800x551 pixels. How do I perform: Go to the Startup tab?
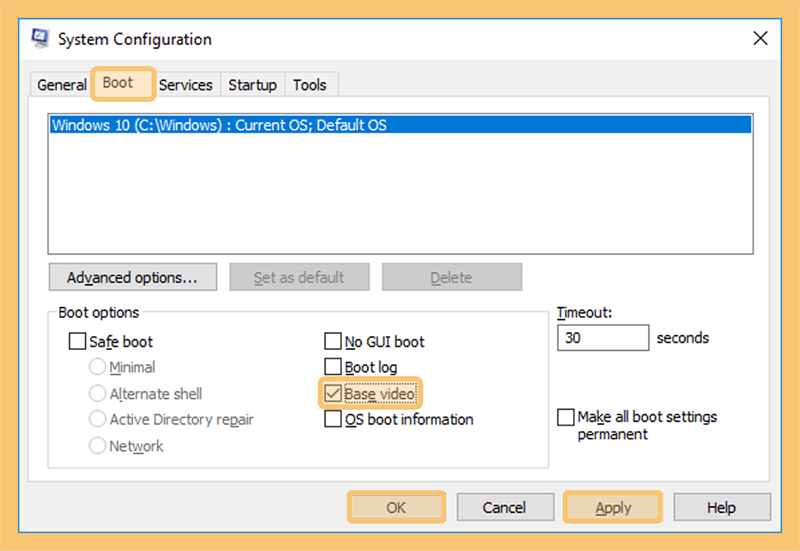pos(253,85)
